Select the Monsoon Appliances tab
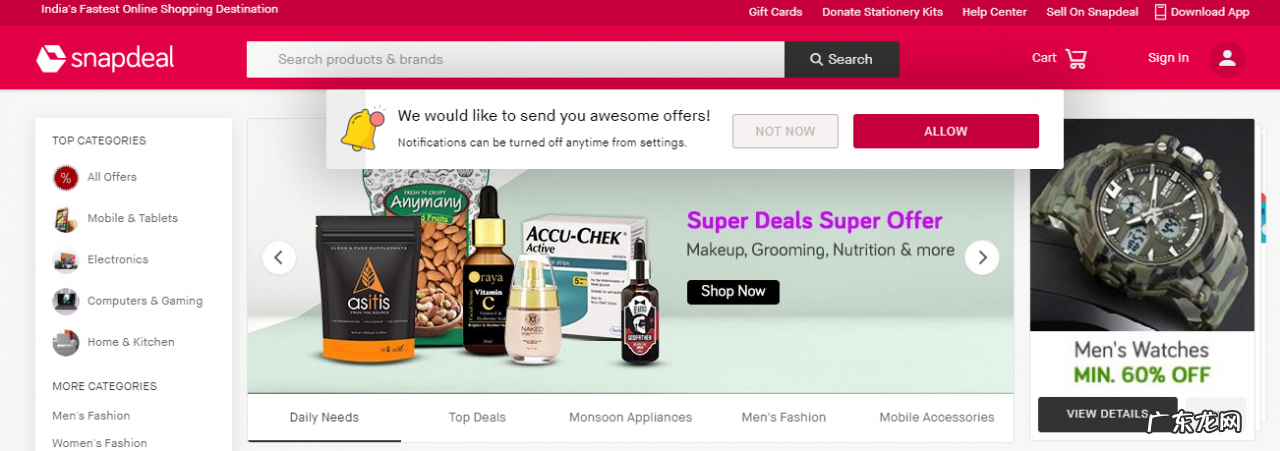 pos(630,417)
